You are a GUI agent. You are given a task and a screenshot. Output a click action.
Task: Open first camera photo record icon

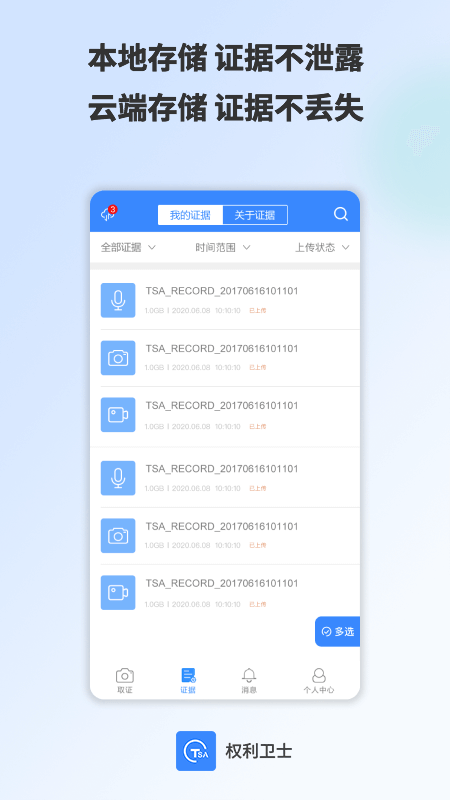(118, 358)
